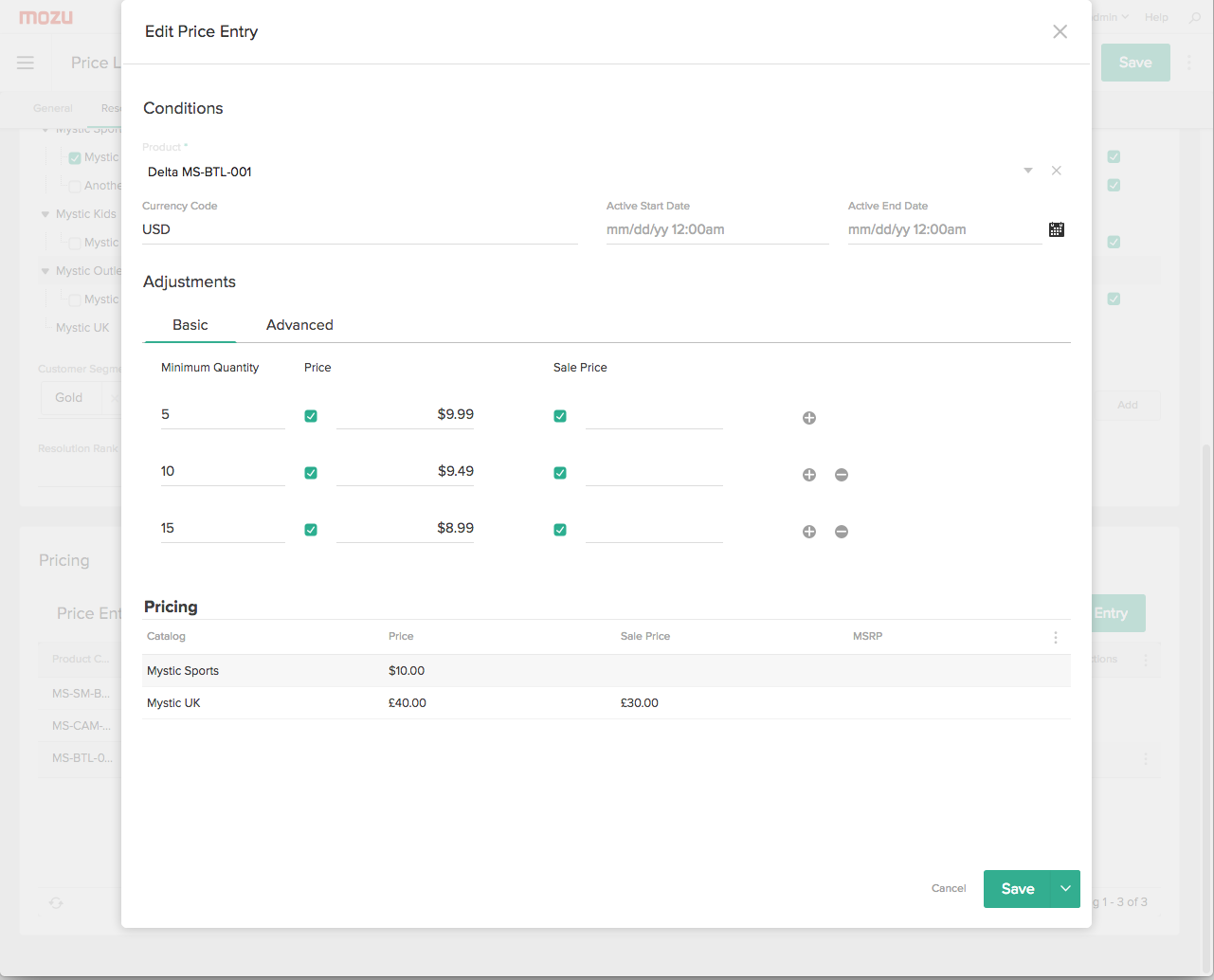
Task: Edit minimum quantity field showing 5
Action: 223,415
